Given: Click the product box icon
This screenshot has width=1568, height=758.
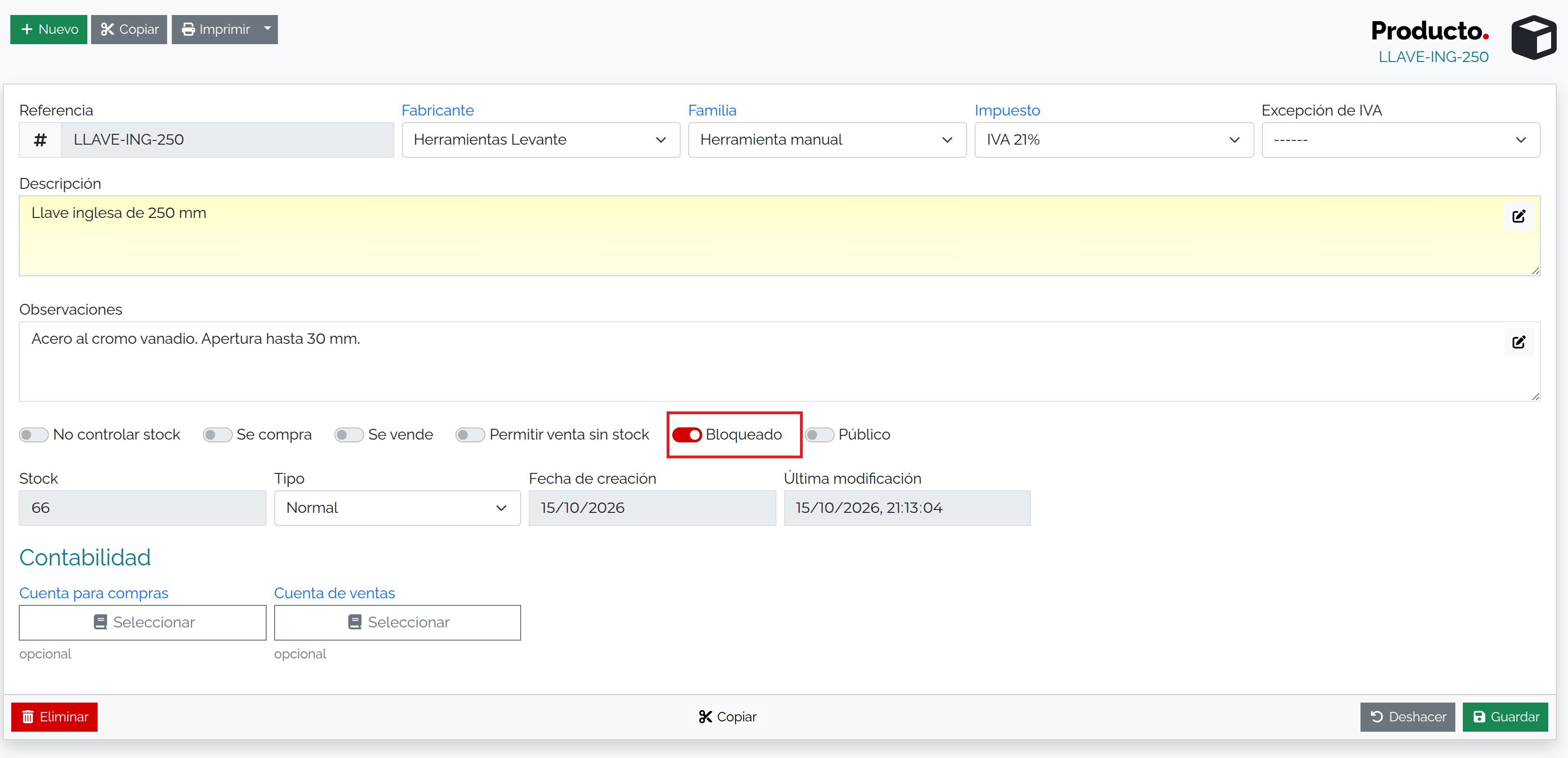Looking at the screenshot, I should point(1533,38).
